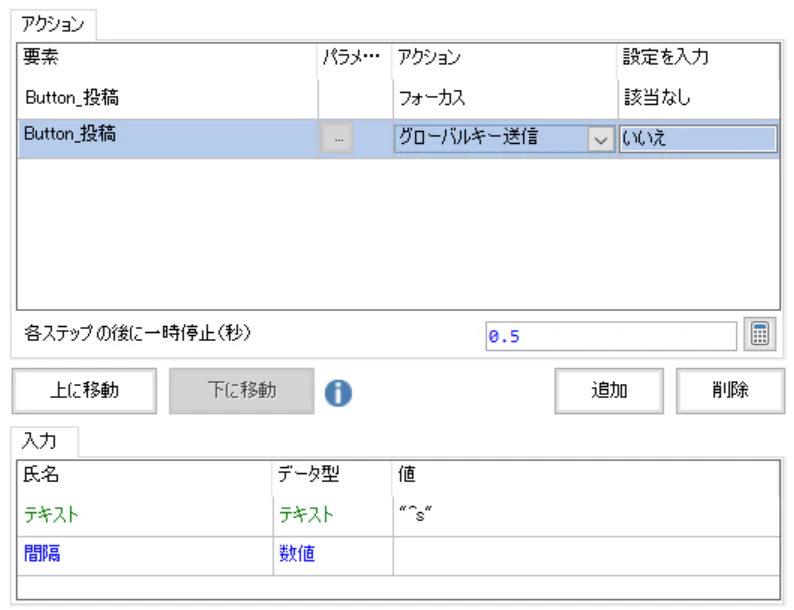The height and width of the screenshot is (610, 794).
Task: Open the calculator icon beside pause field
Action: click(760, 334)
